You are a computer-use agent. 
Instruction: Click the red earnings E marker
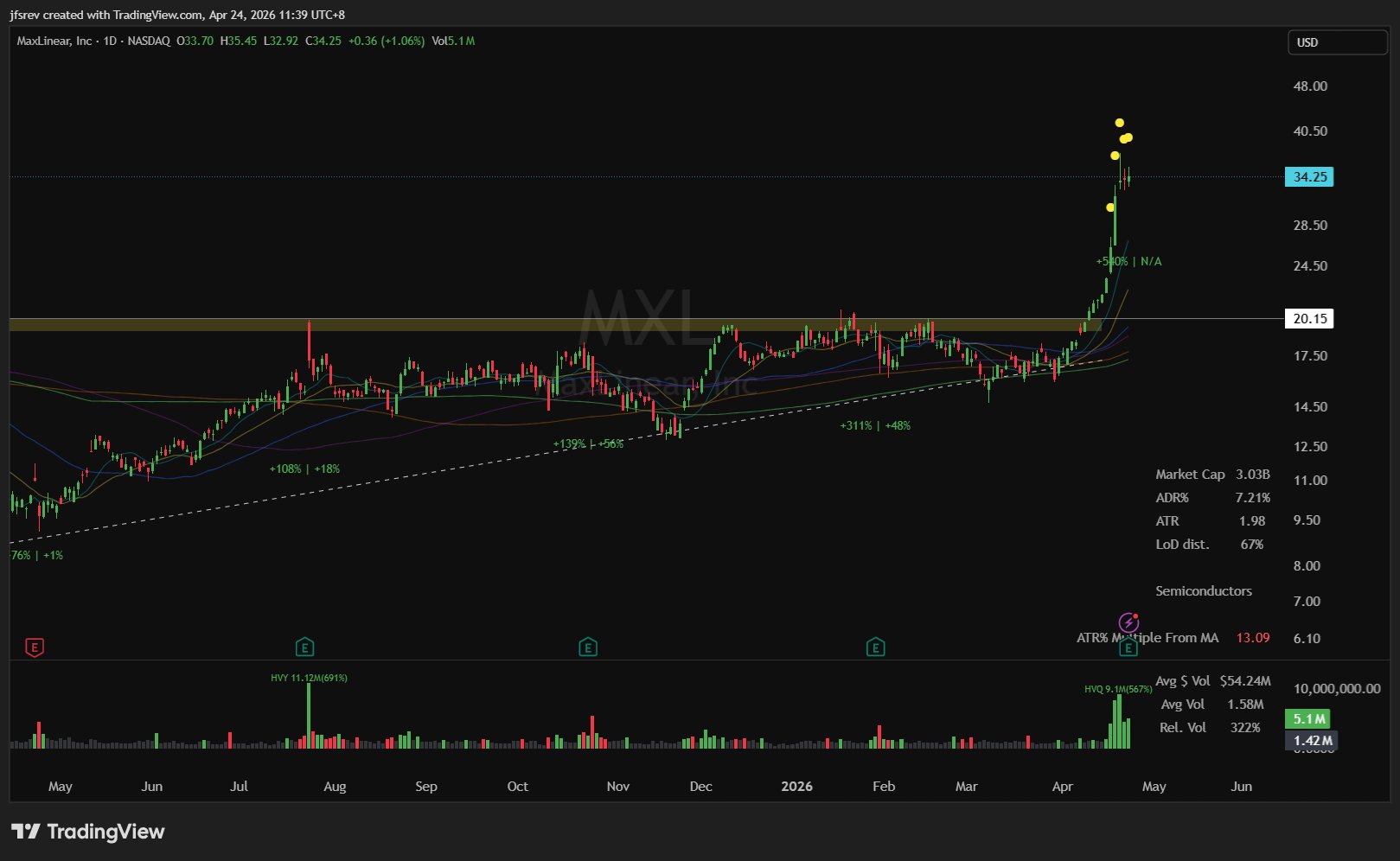[35, 647]
